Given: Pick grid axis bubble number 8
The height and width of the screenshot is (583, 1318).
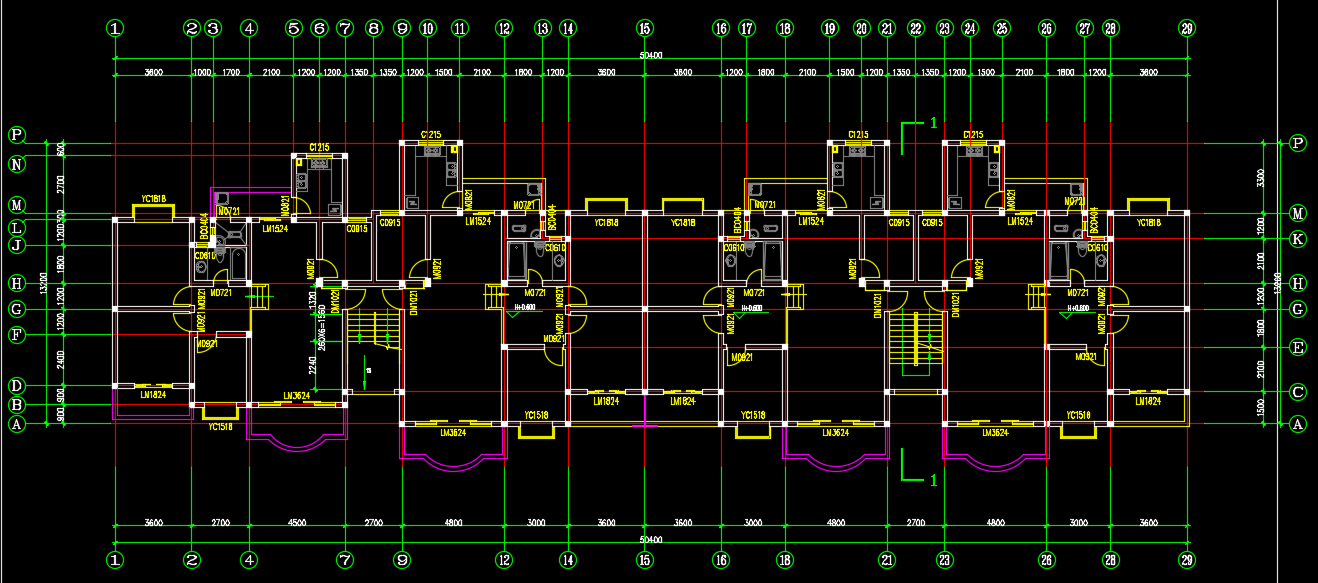Looking at the screenshot, I should pyautogui.click(x=374, y=29).
